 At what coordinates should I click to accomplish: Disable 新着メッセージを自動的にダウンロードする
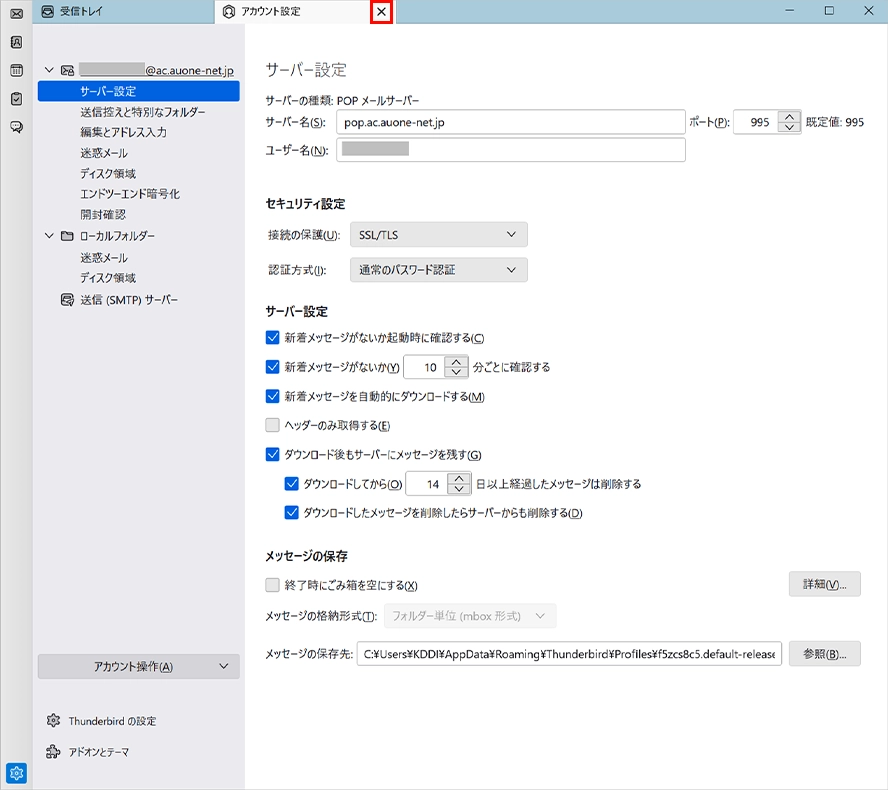click(x=272, y=396)
